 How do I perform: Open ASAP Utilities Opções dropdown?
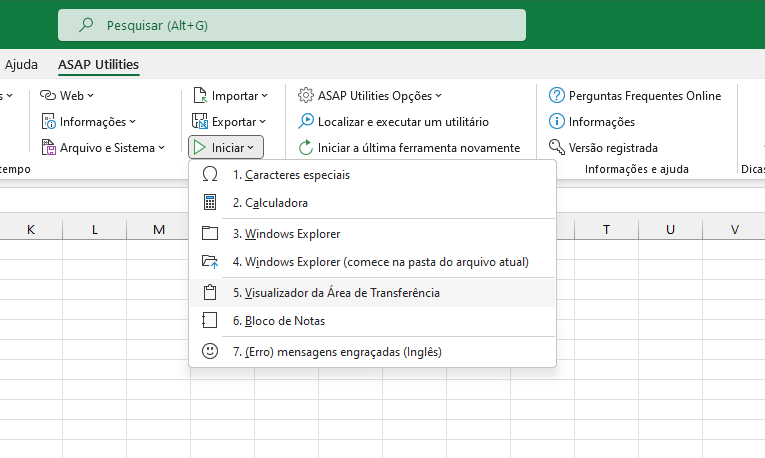370,96
